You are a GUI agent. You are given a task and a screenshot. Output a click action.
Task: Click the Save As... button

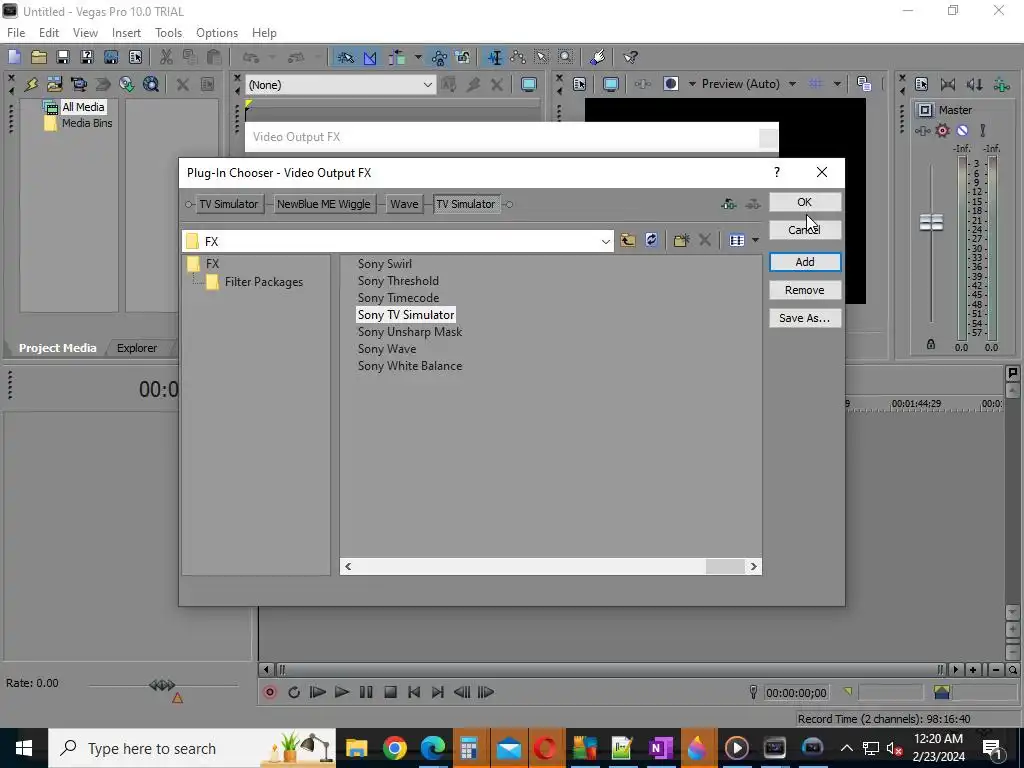pyautogui.click(x=805, y=318)
